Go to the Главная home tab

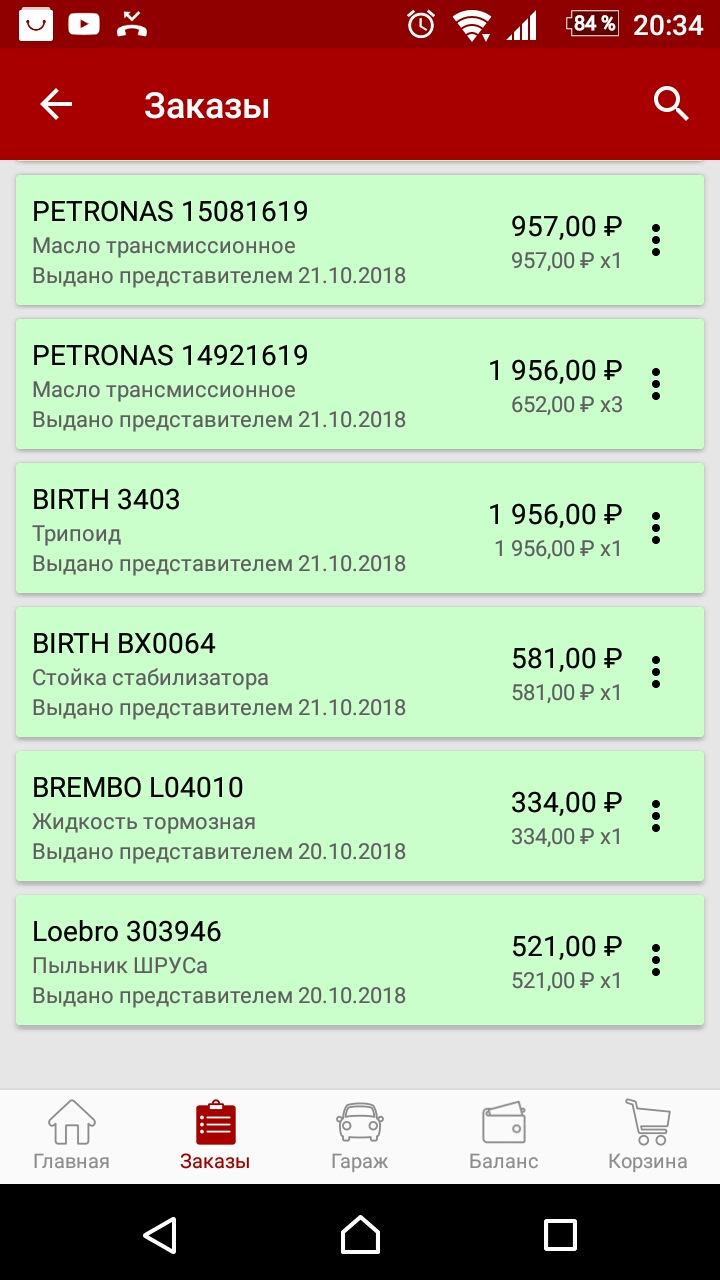click(71, 1136)
